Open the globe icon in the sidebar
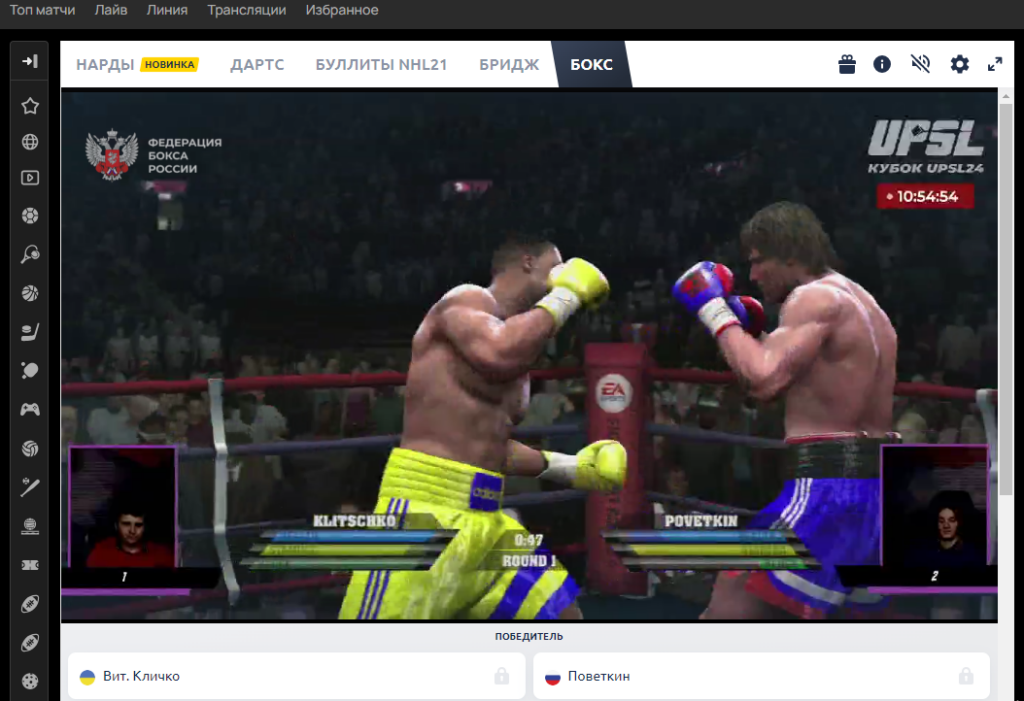1024x701 pixels. pyautogui.click(x=29, y=142)
